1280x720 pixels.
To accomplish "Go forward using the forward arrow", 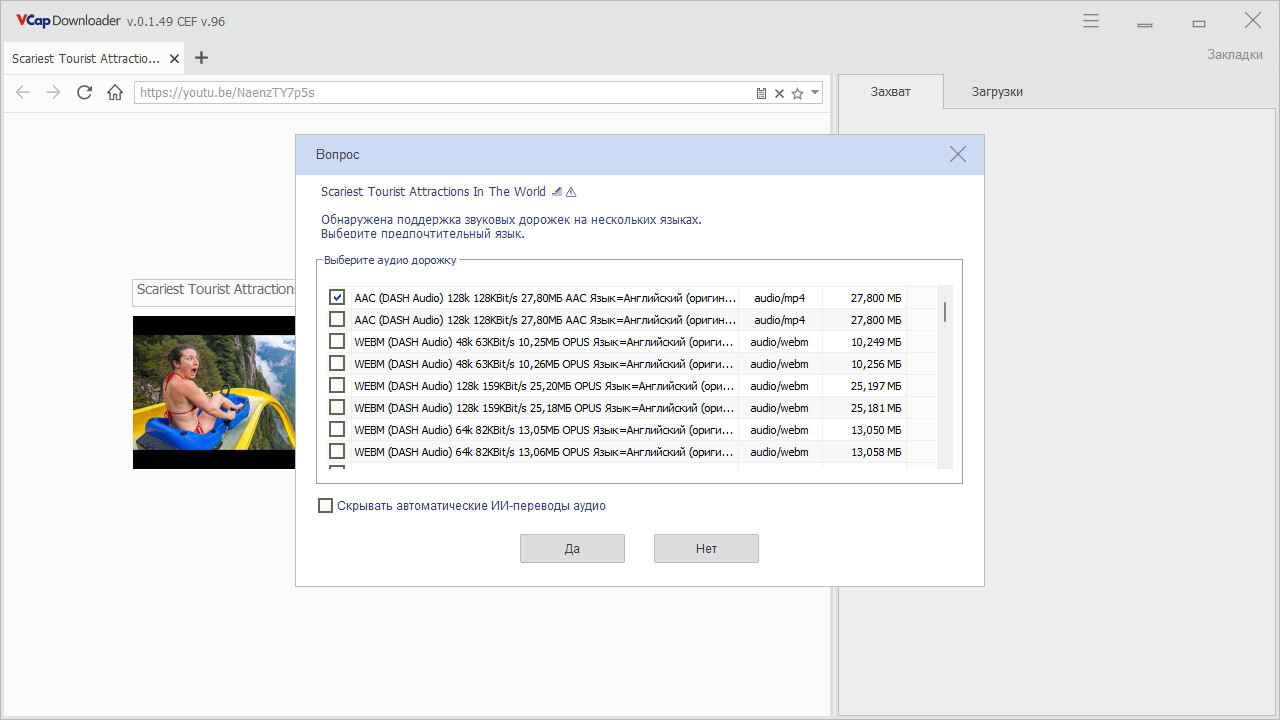I will pyautogui.click(x=54, y=92).
